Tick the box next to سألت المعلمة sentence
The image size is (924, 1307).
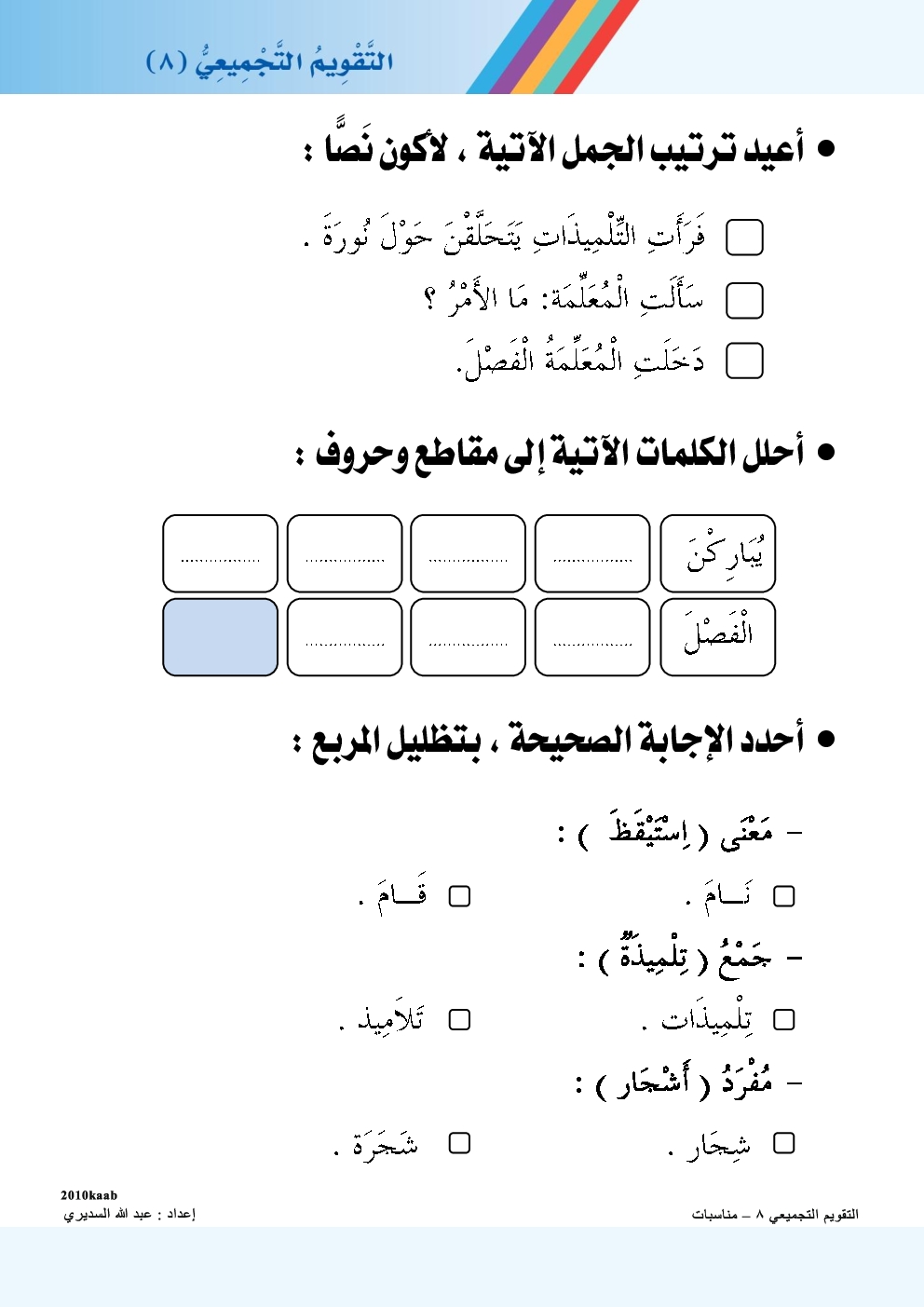[x=744, y=300]
